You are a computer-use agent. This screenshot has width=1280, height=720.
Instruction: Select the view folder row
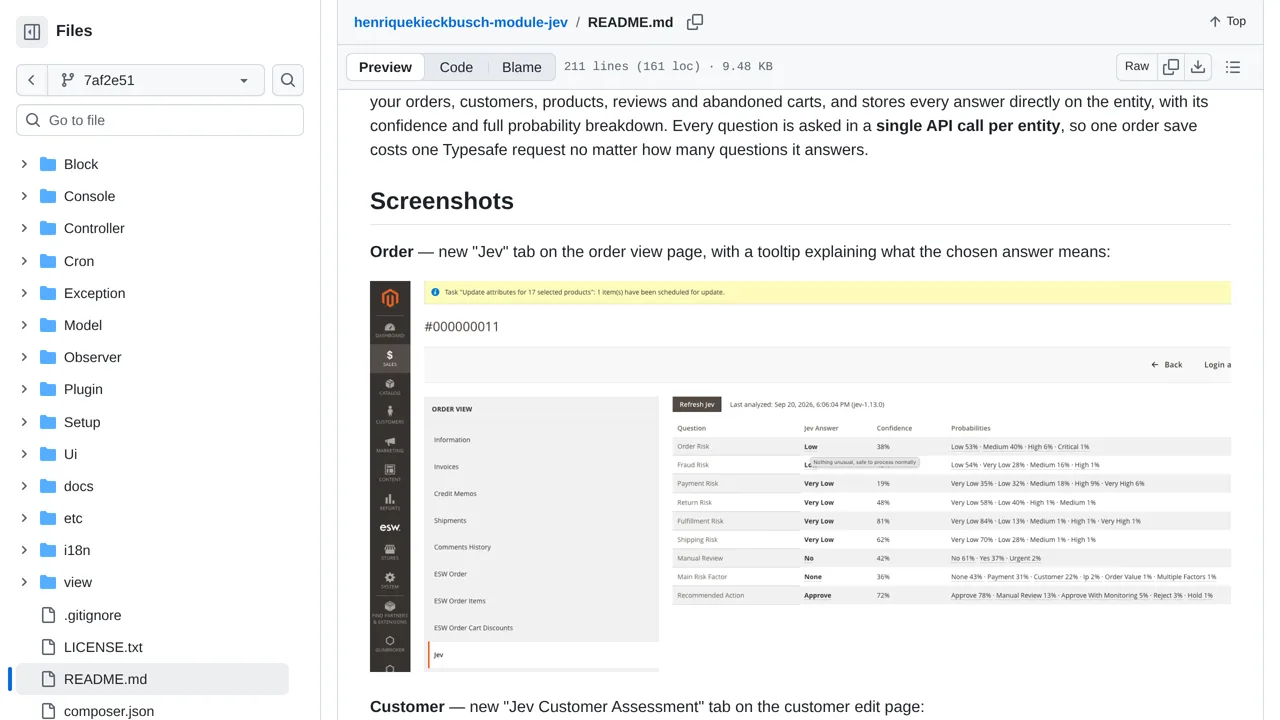[x=152, y=582]
